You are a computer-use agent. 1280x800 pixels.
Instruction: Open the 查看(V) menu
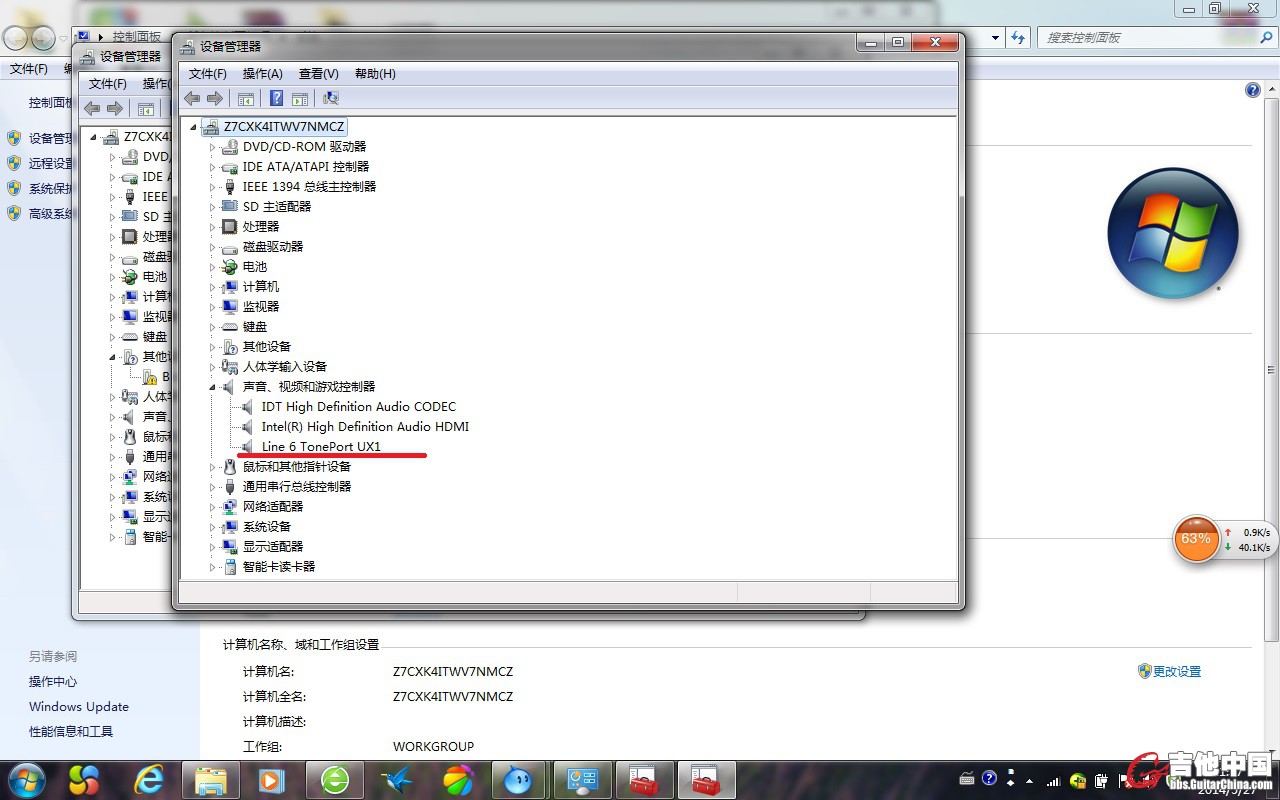click(x=318, y=74)
